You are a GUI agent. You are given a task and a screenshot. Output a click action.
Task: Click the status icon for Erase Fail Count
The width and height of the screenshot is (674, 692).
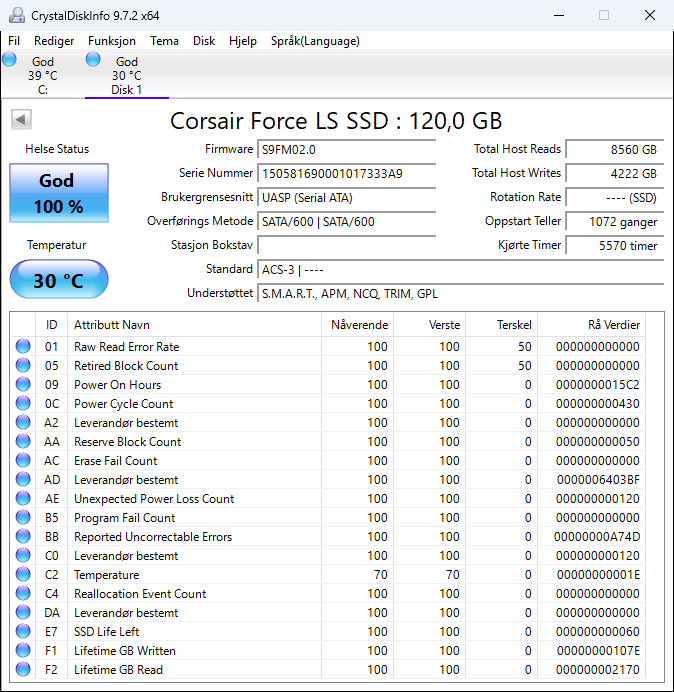click(x=23, y=460)
